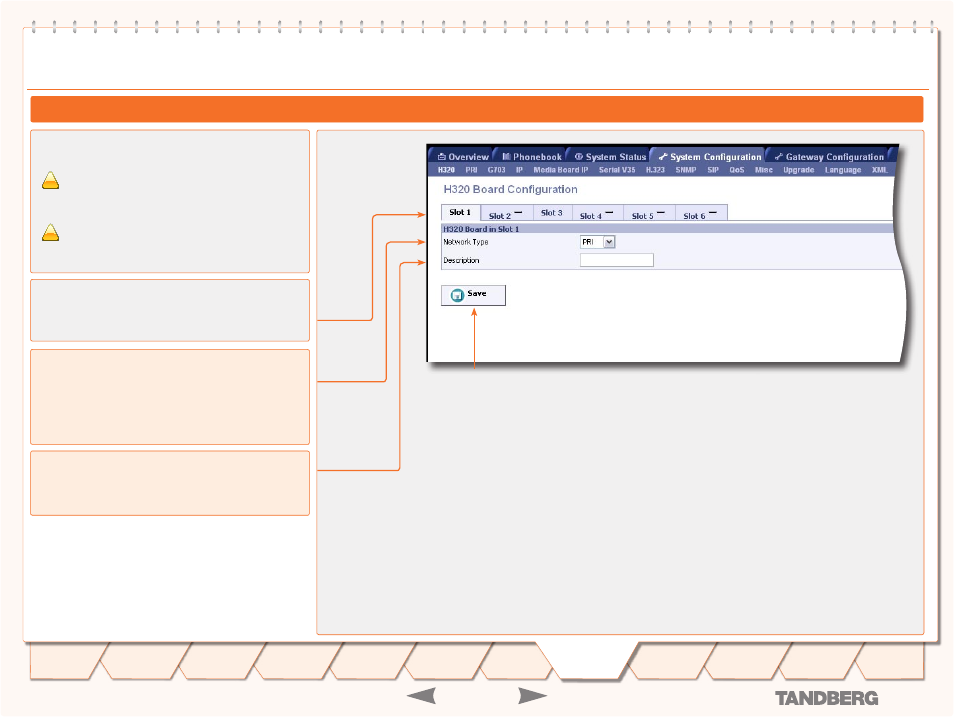Click the H320 Board Configuration heading
The width and height of the screenshot is (954, 717).
pos(510,189)
